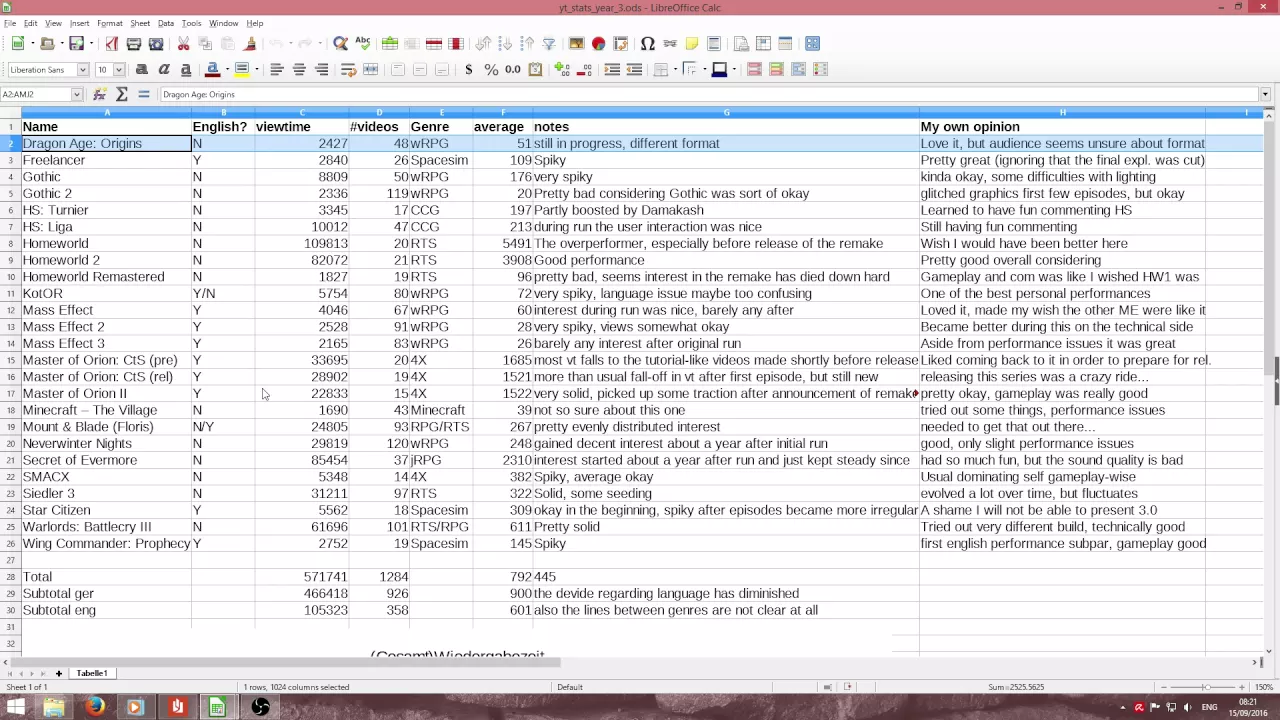The height and width of the screenshot is (720, 1280).
Task: Toggle Center Horizontally alignment
Action: point(299,70)
